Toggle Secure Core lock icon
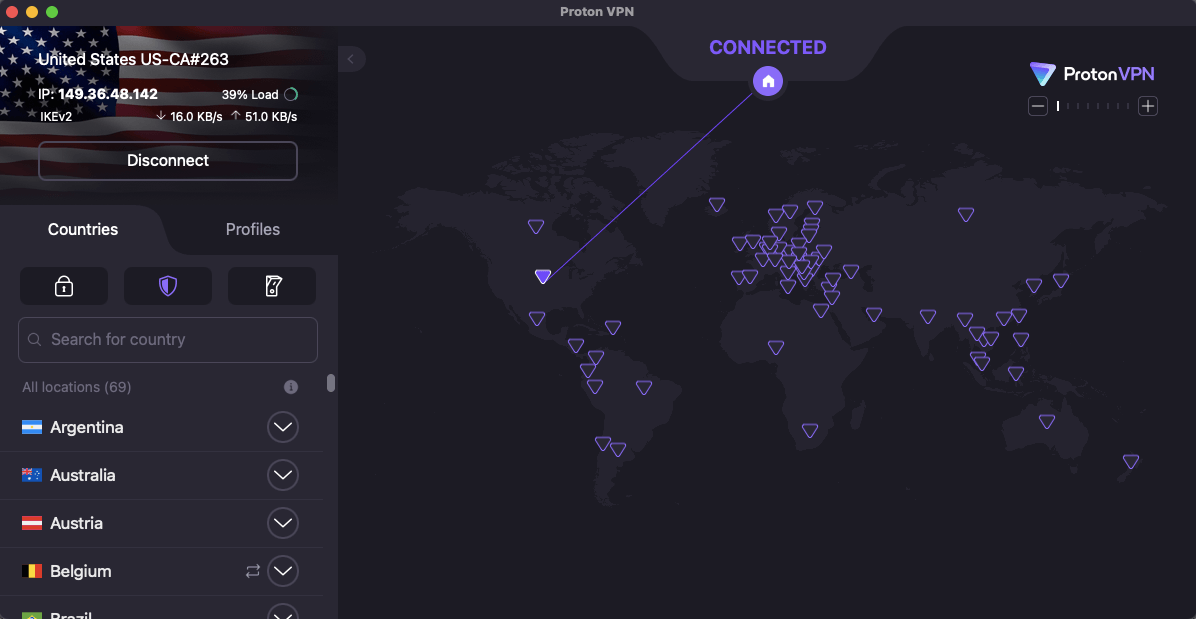The image size is (1196, 619). point(64,286)
